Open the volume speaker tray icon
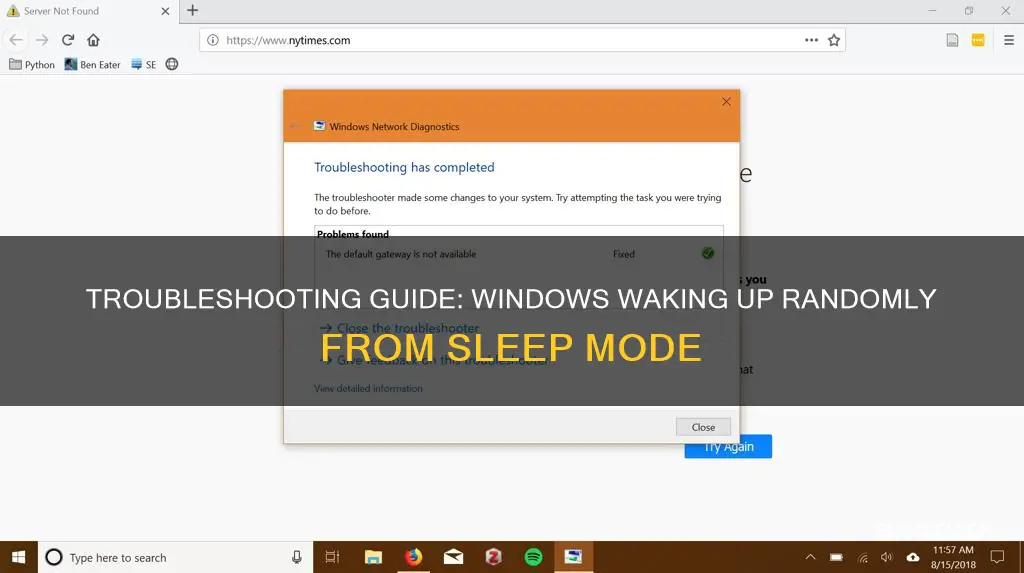 (887, 557)
